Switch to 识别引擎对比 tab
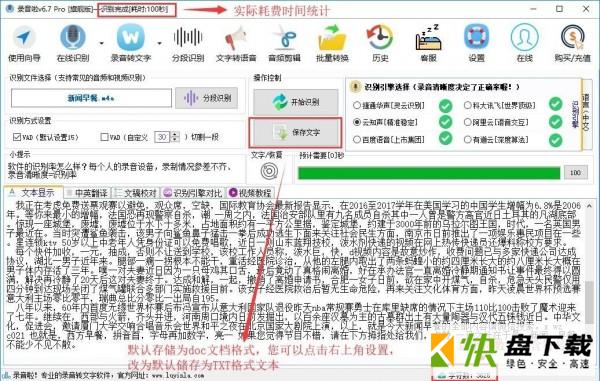 click(x=193, y=193)
